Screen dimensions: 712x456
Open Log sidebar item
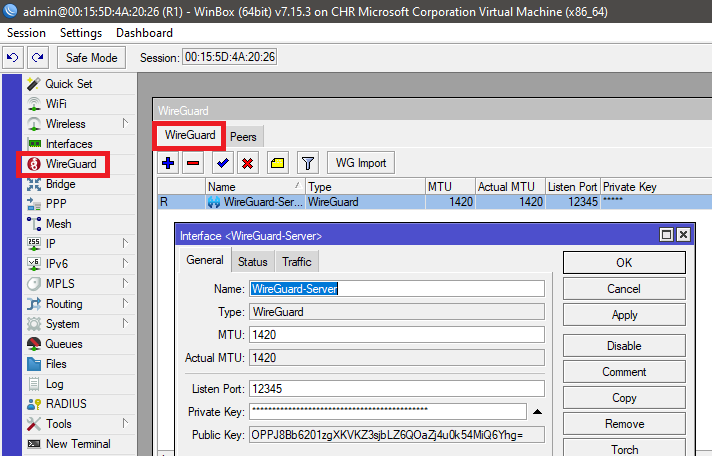(x=79, y=384)
